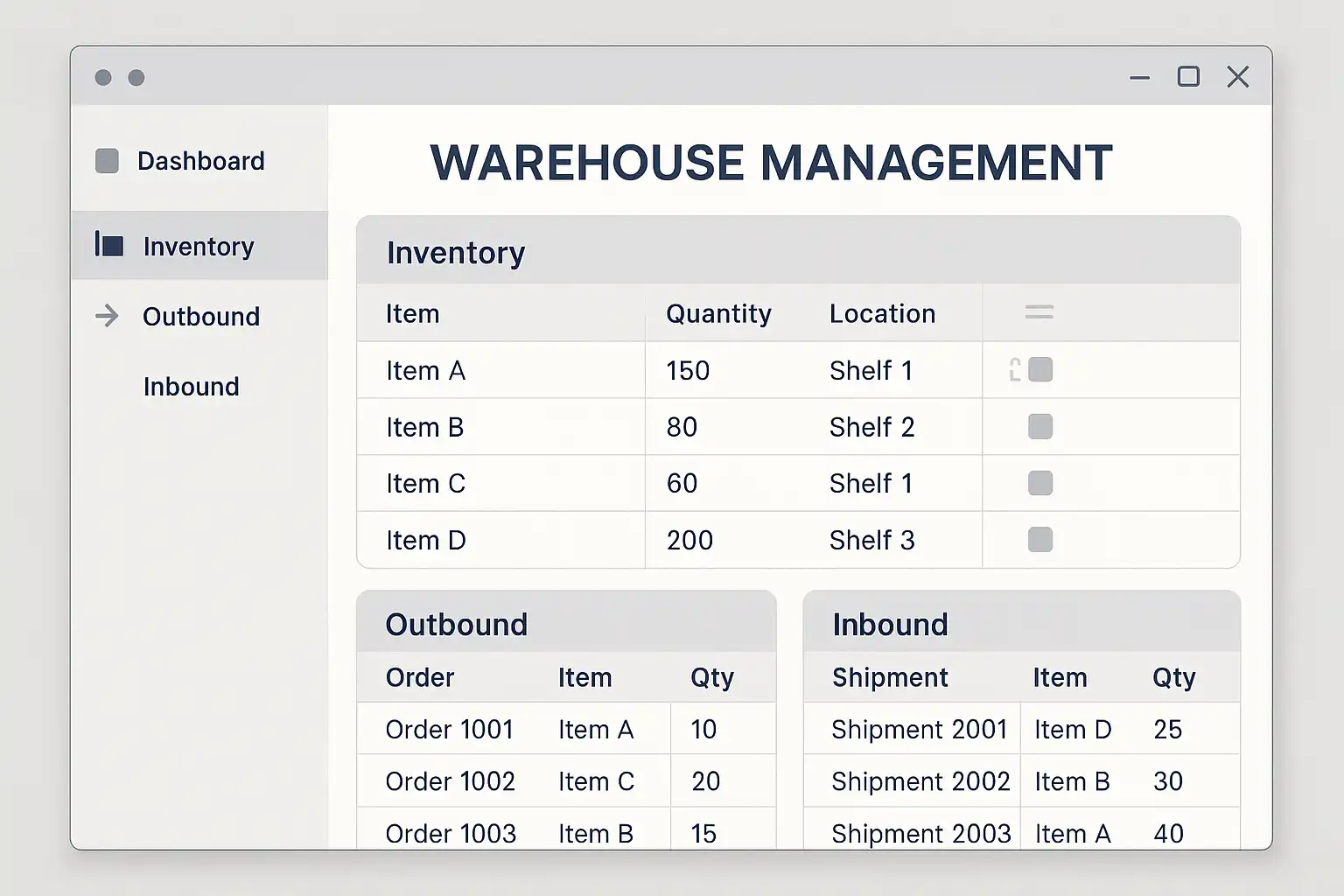Select the Item D row with quantity 200
This screenshot has width=1344, height=896.
click(x=426, y=541)
